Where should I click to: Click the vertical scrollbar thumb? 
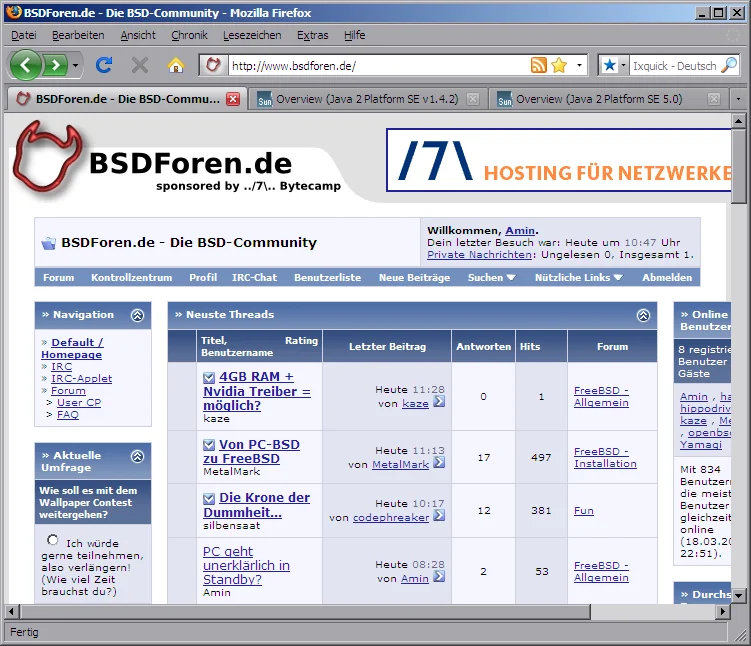click(738, 165)
